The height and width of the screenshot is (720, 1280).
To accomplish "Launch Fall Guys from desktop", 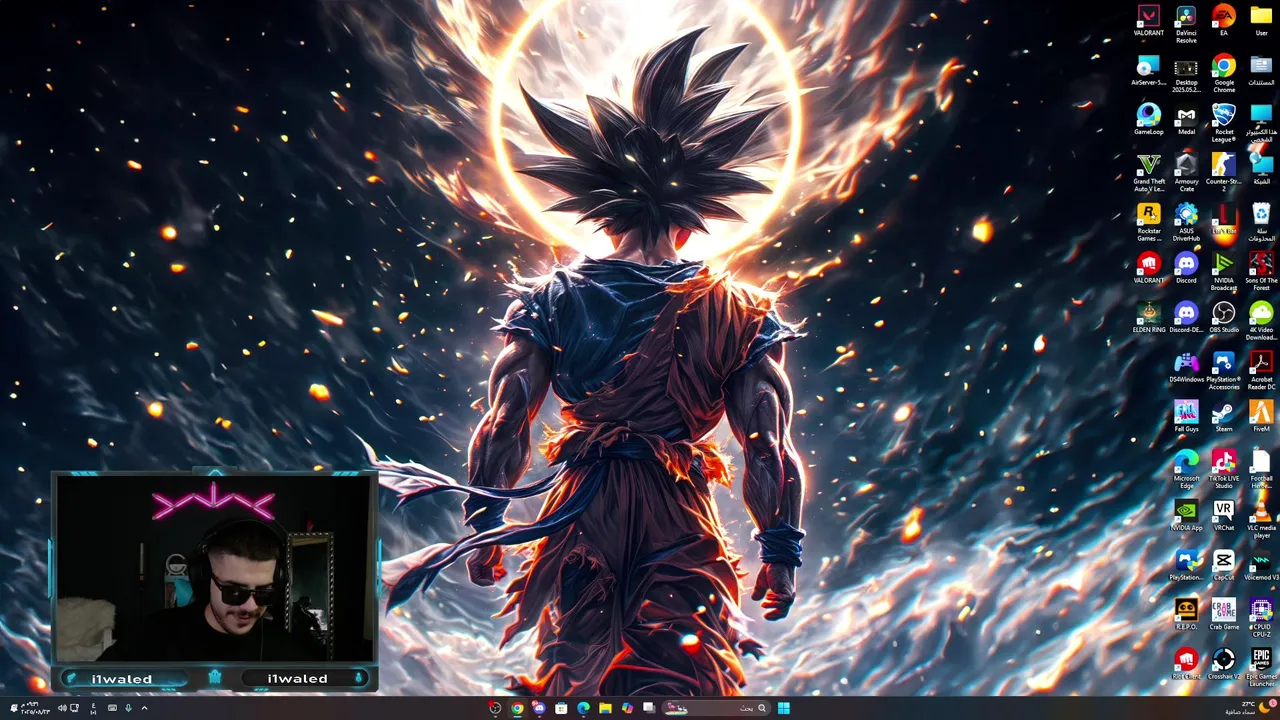I will coord(1186,417).
